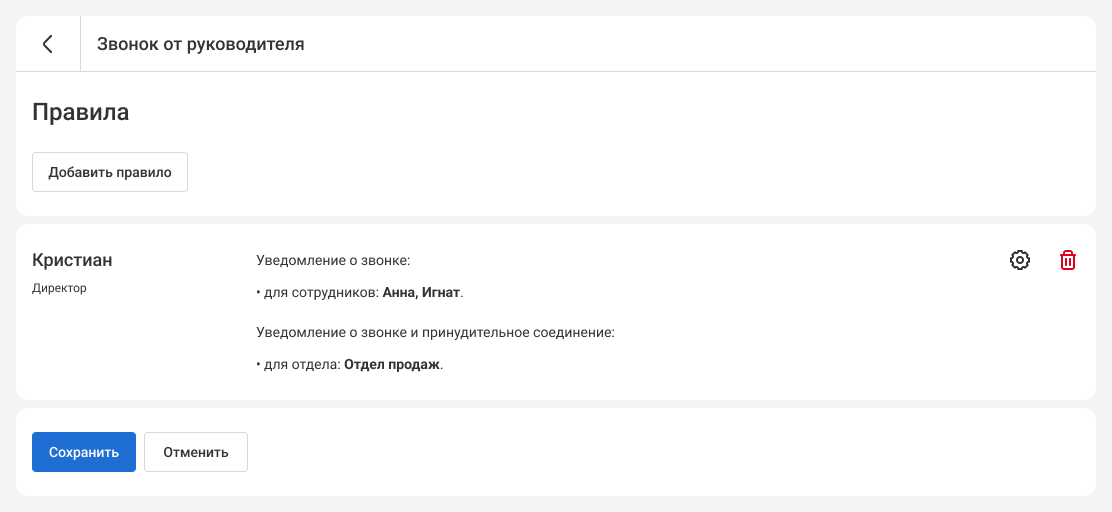This screenshot has width=1112, height=512.
Task: Click the Правила heading
Action: (81, 112)
